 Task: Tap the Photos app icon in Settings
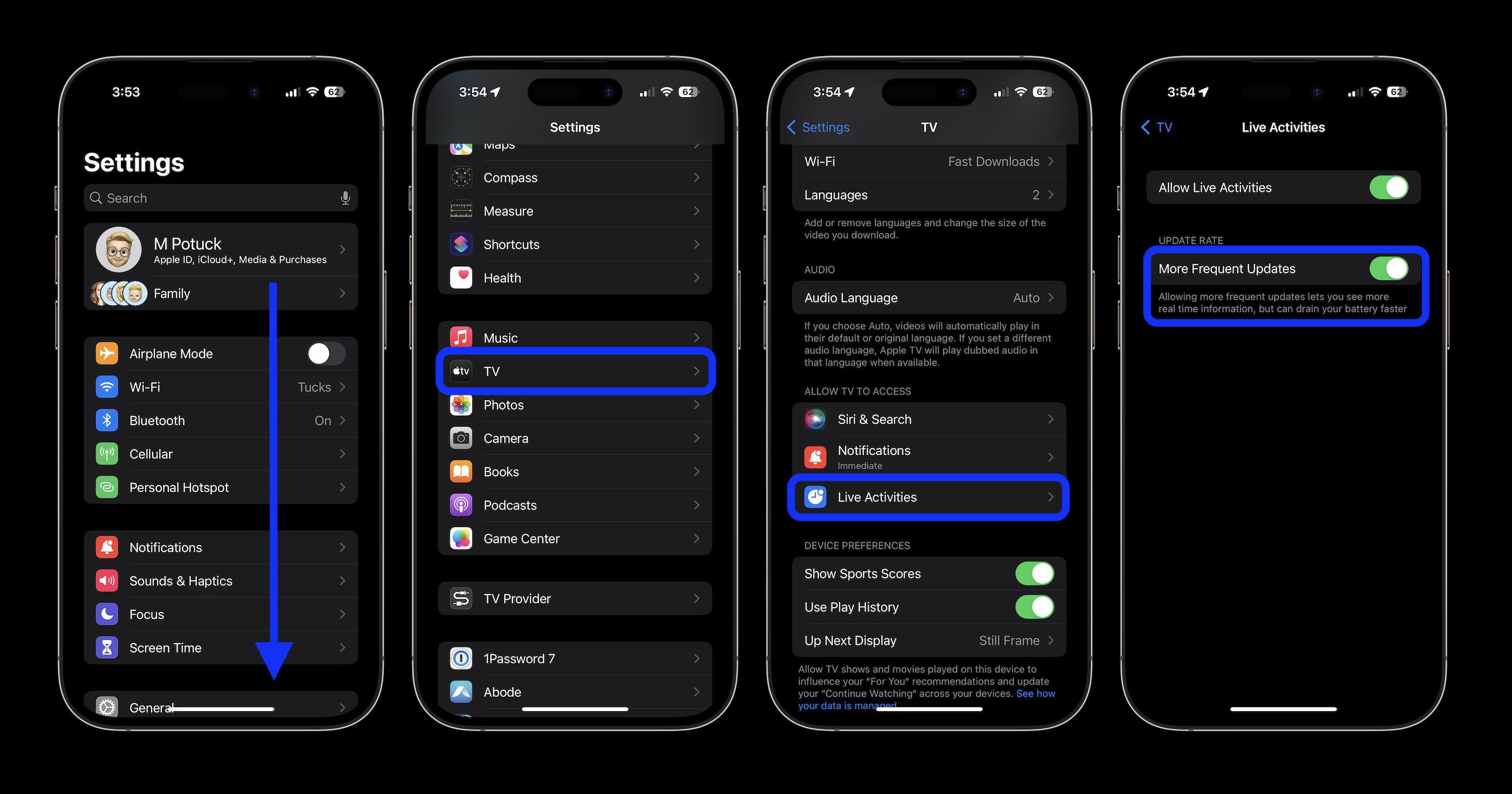[x=460, y=404]
